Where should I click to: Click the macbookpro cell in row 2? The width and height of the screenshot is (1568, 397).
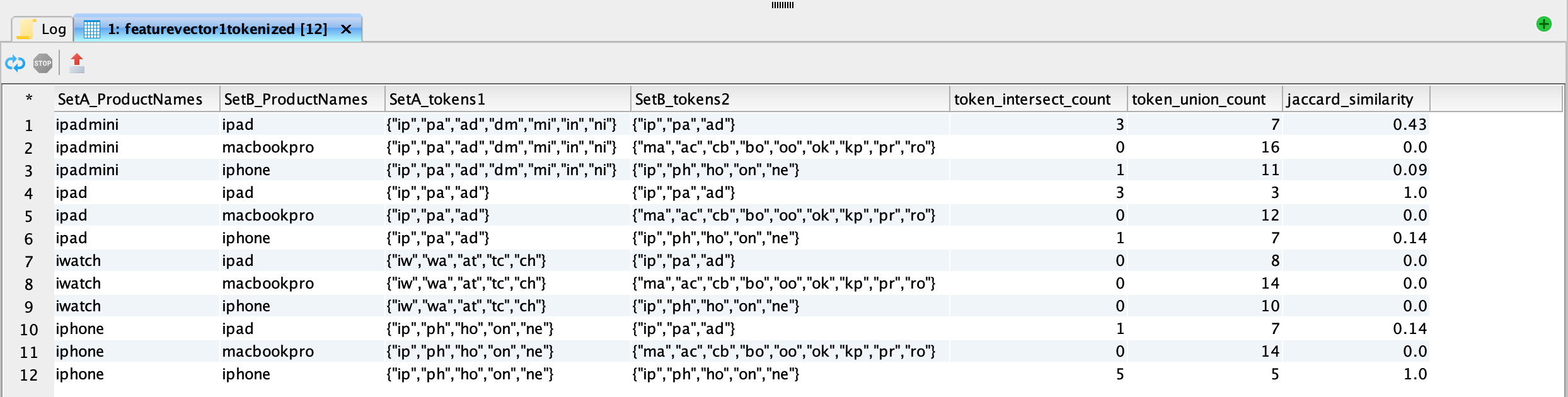point(268,147)
